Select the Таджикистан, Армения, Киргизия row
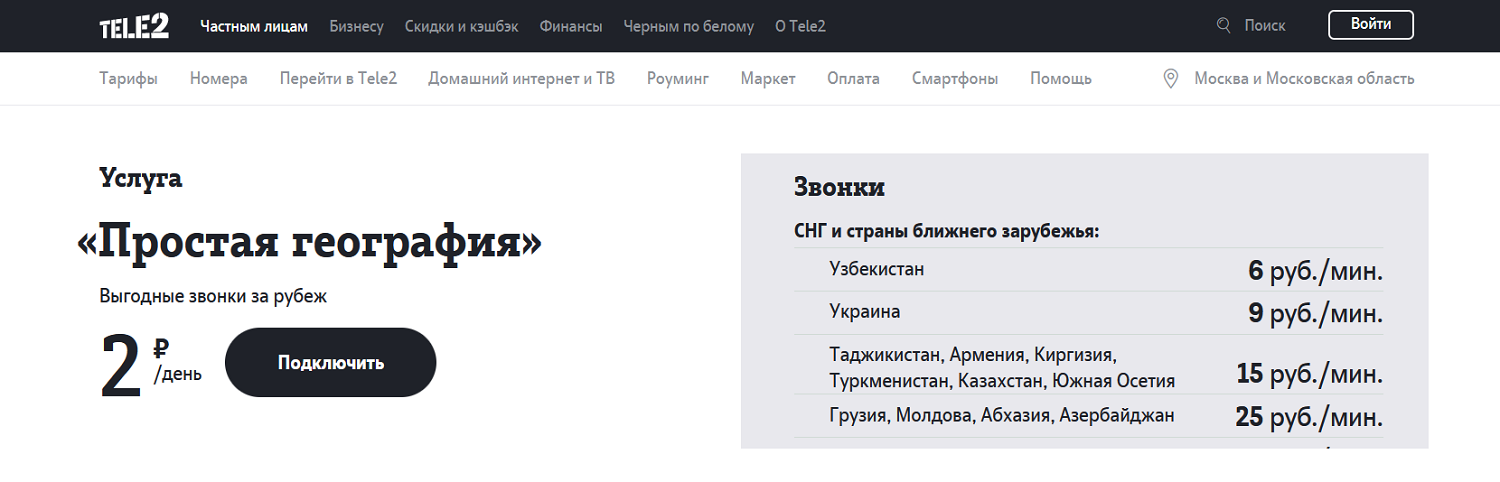Viewport: 1500px width, 482px height. click(x=1089, y=365)
